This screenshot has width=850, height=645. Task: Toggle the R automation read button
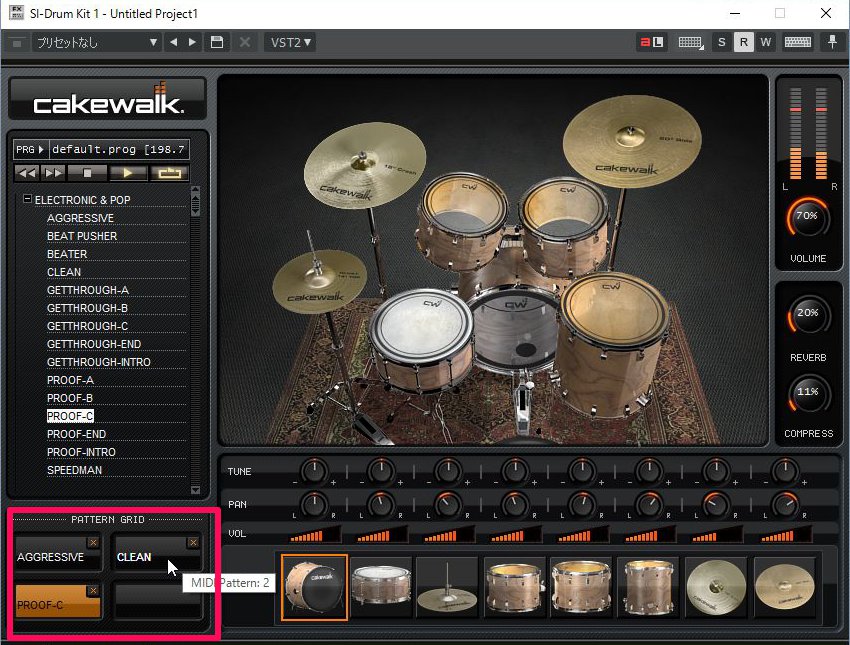(744, 42)
